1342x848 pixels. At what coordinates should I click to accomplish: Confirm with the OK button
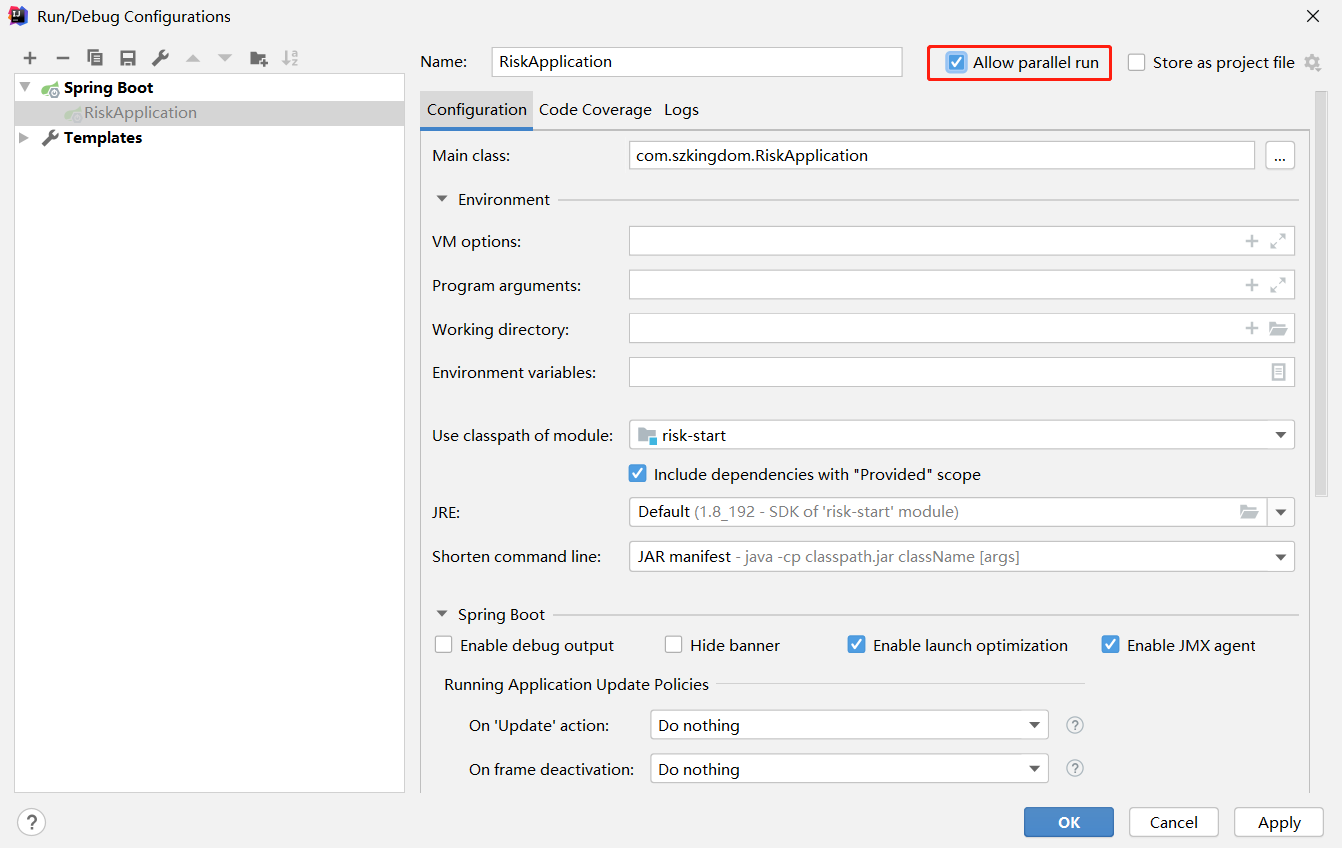click(1069, 822)
